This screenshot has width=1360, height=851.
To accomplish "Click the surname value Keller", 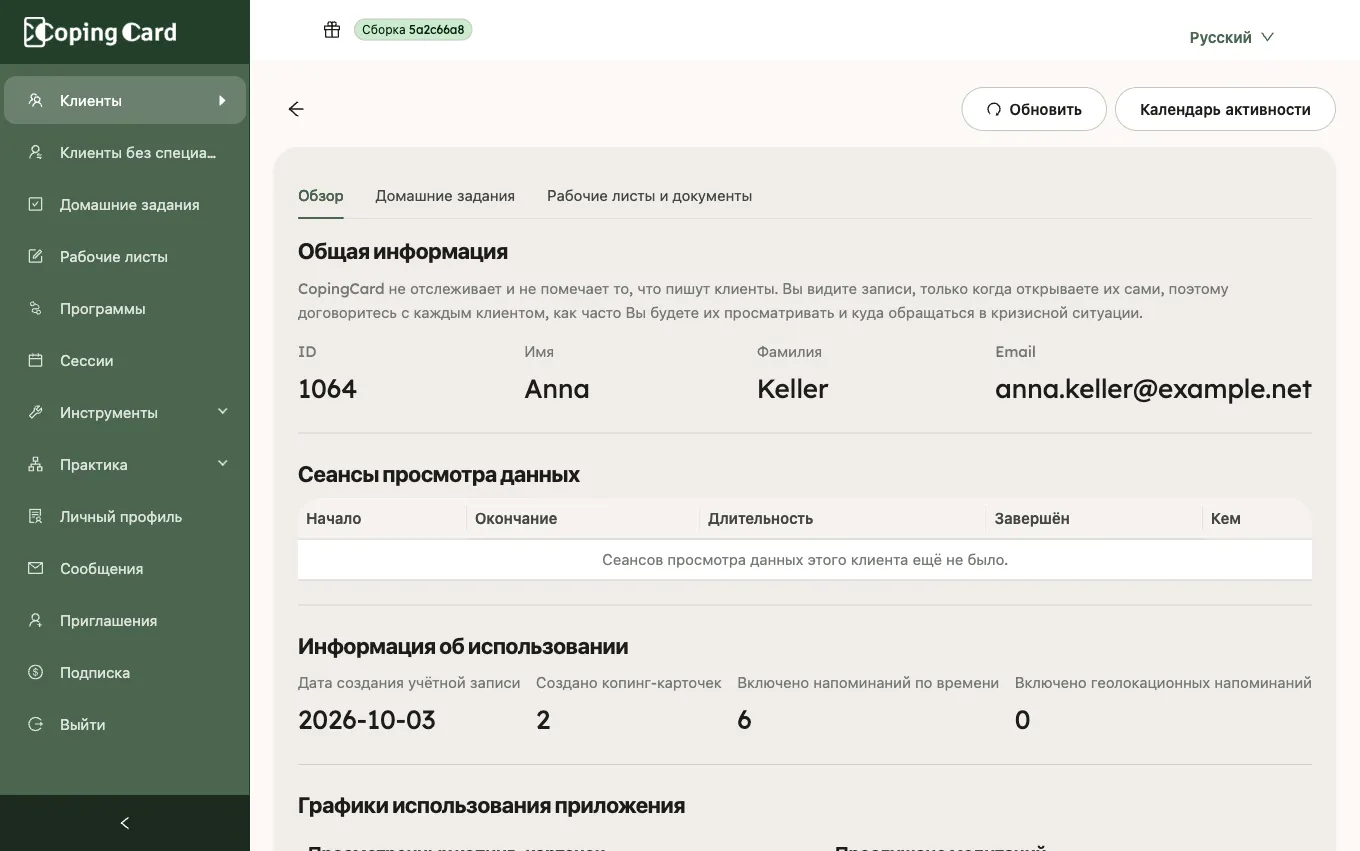I will pos(793,389).
